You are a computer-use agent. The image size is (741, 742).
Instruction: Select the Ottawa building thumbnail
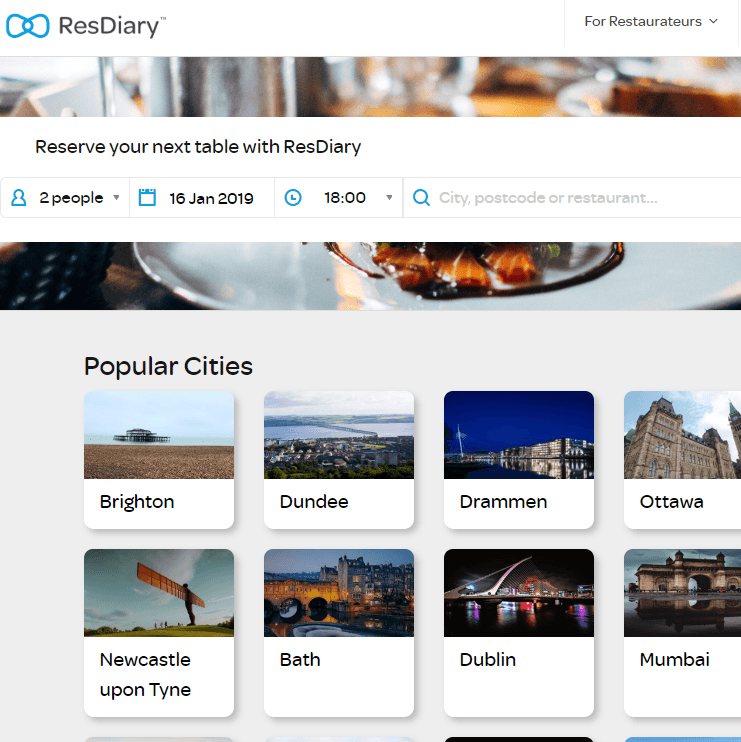(x=682, y=435)
